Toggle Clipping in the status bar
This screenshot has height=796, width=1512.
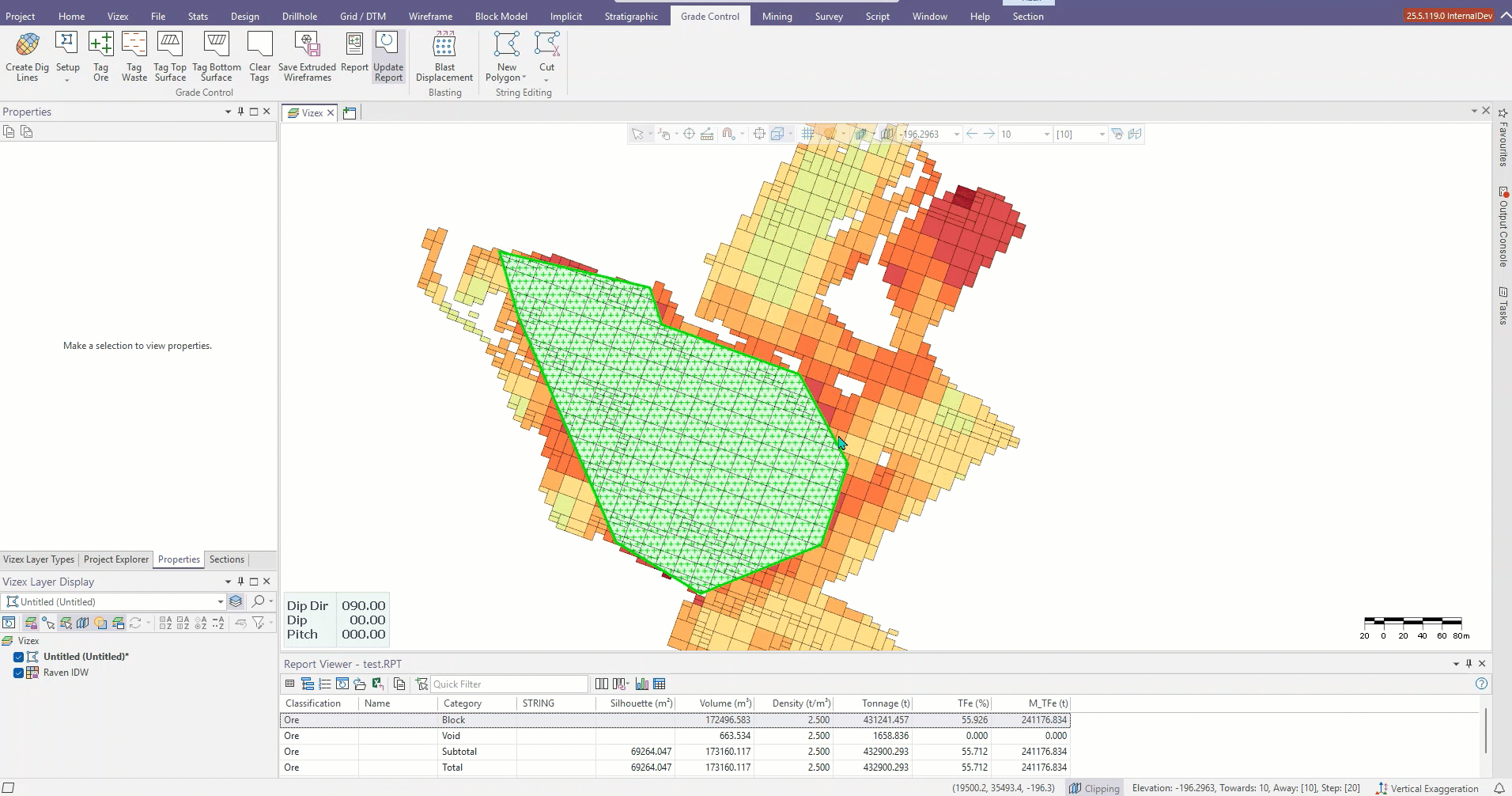tap(1094, 788)
